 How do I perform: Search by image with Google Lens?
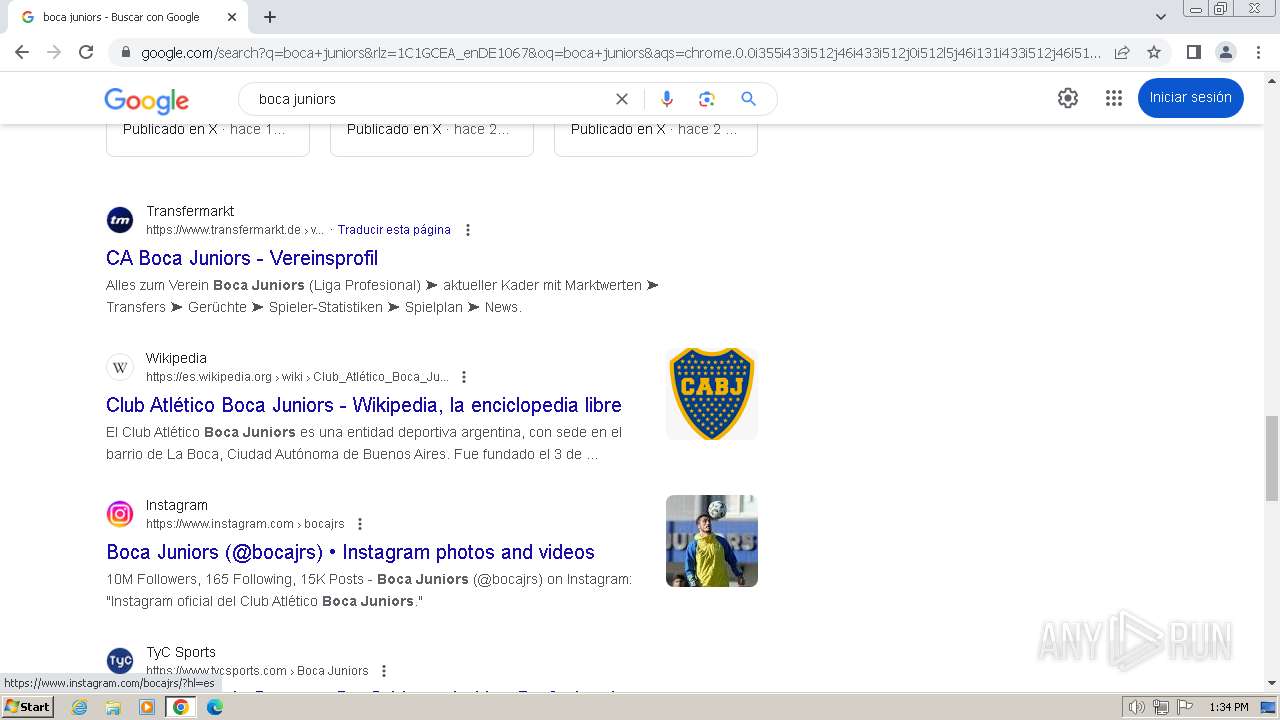click(707, 99)
